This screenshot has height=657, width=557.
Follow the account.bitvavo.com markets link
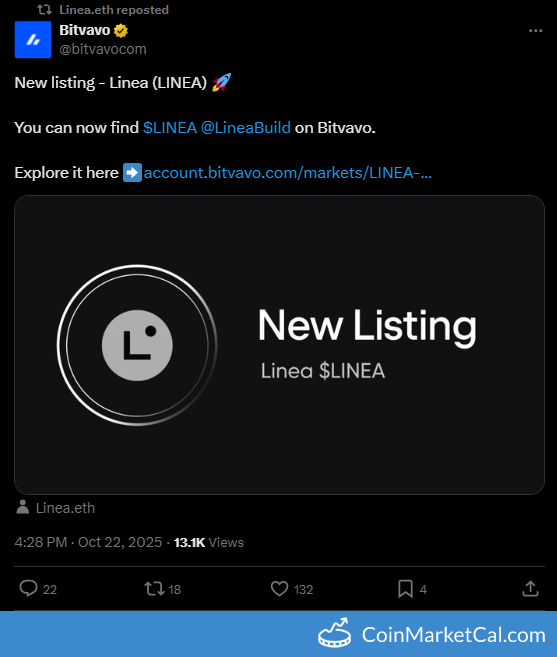pos(288,173)
